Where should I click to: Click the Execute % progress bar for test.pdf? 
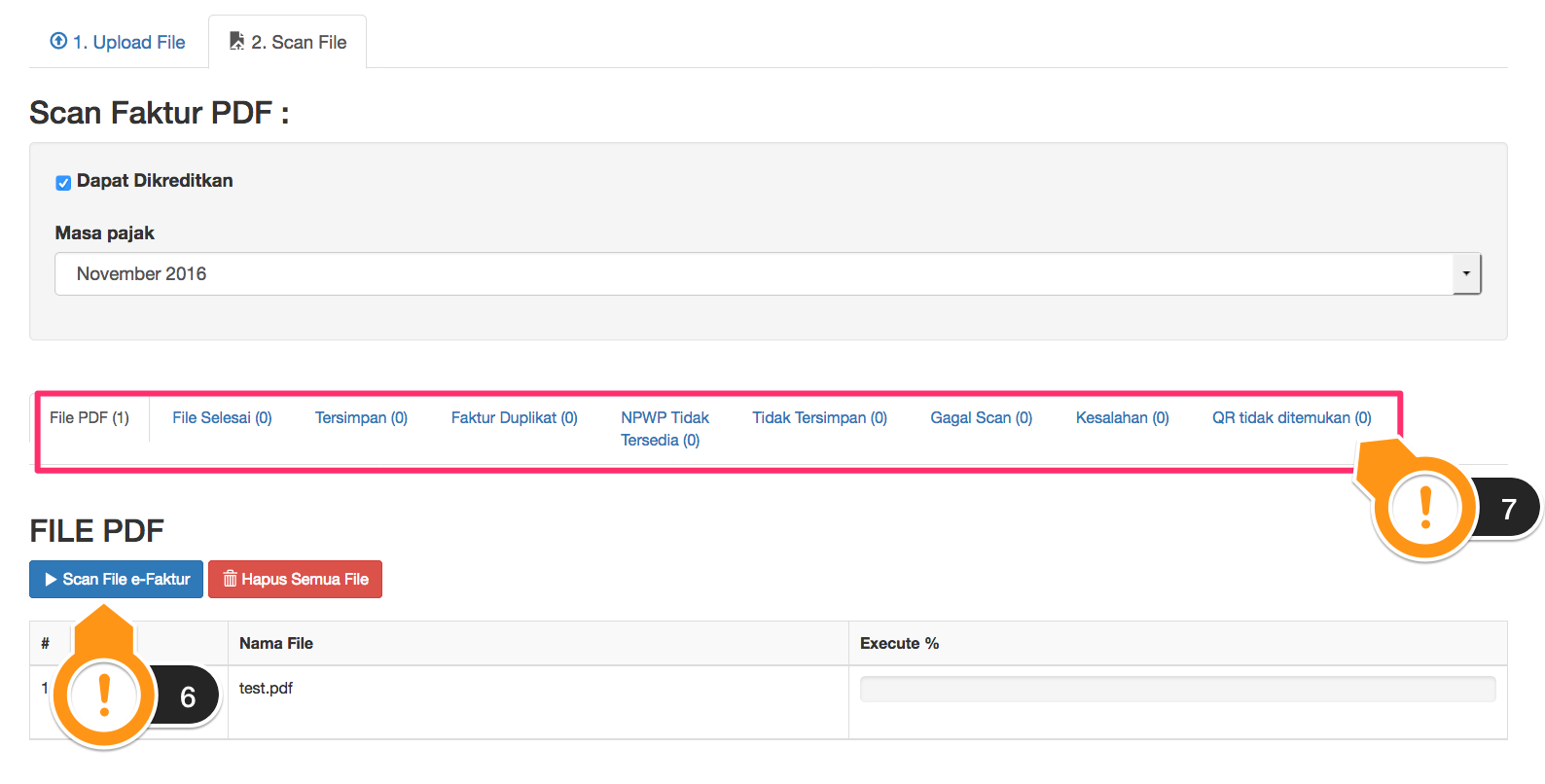(1177, 690)
